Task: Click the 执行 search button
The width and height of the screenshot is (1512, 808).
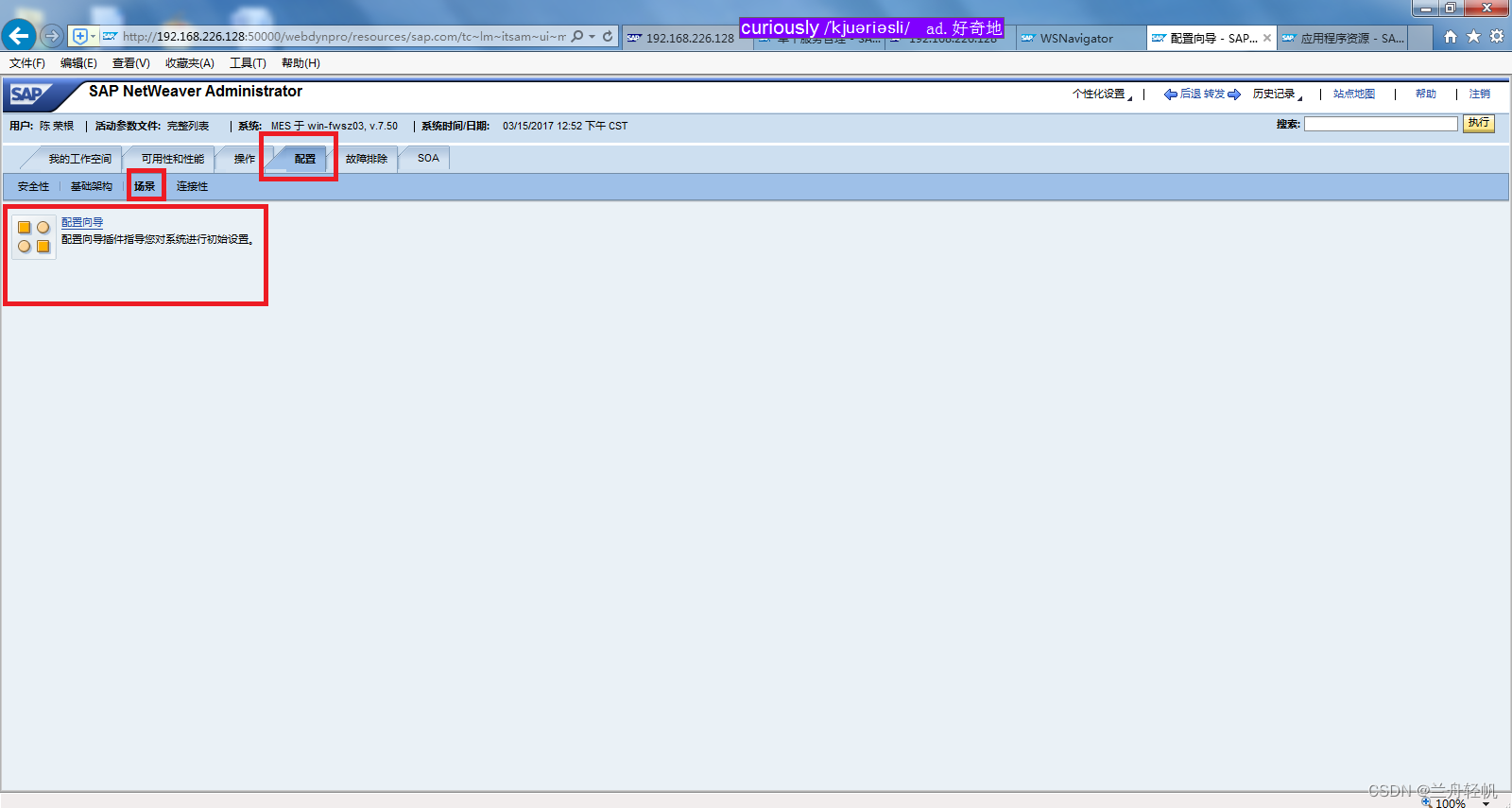Action: pyautogui.click(x=1479, y=123)
